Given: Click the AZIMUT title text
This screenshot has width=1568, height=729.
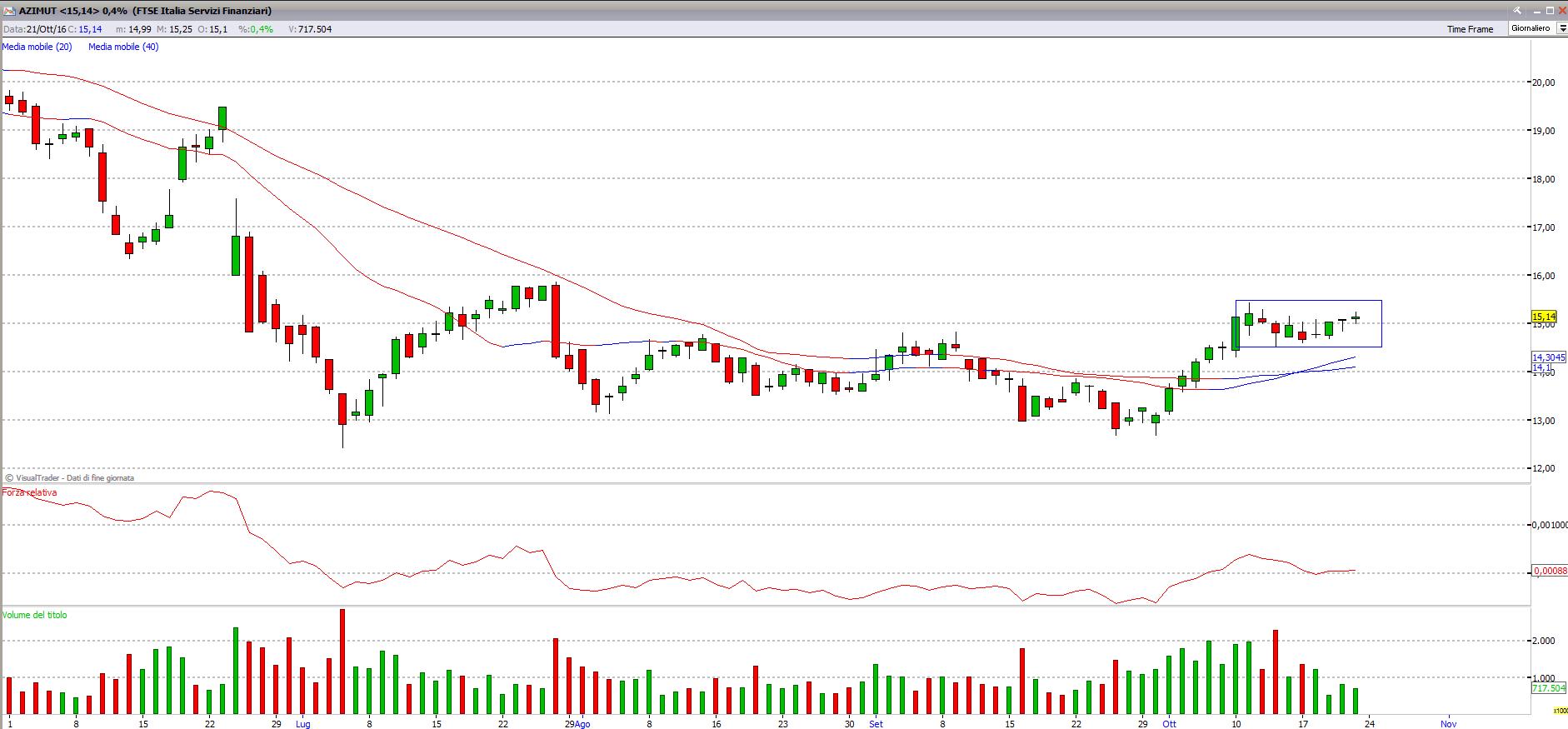Looking at the screenshot, I should pos(144,11).
